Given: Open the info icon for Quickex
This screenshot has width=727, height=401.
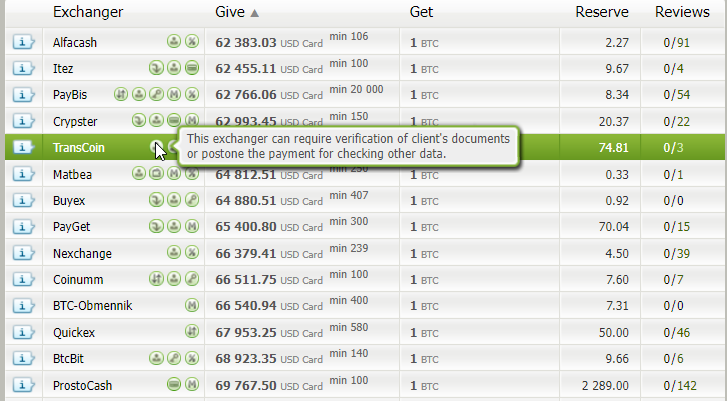Looking at the screenshot, I should pyautogui.click(x=23, y=332).
